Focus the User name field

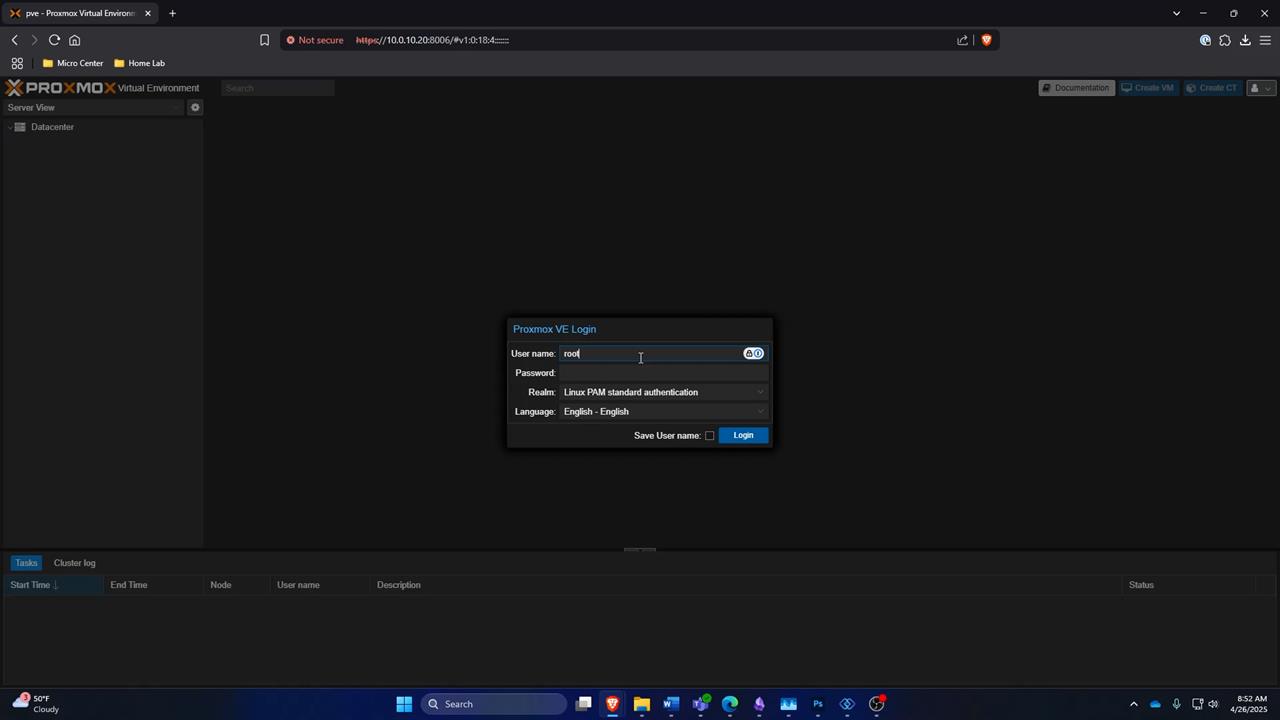pos(664,353)
